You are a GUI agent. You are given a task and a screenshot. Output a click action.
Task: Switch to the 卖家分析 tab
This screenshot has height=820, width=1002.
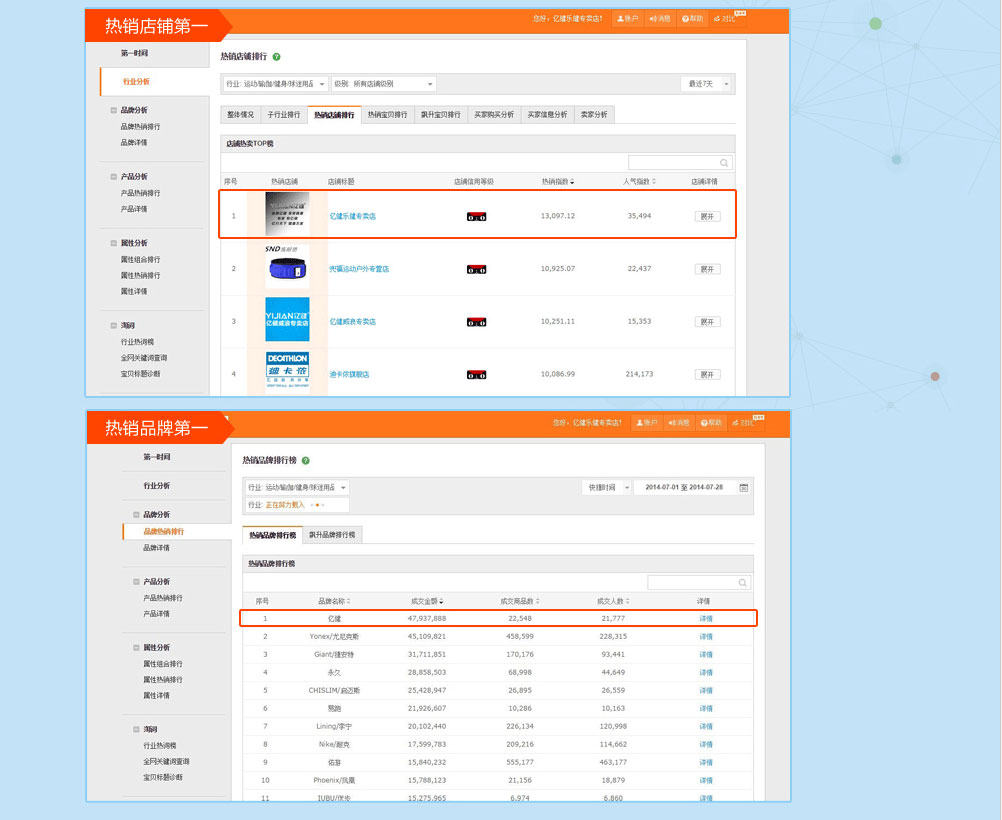tap(594, 115)
